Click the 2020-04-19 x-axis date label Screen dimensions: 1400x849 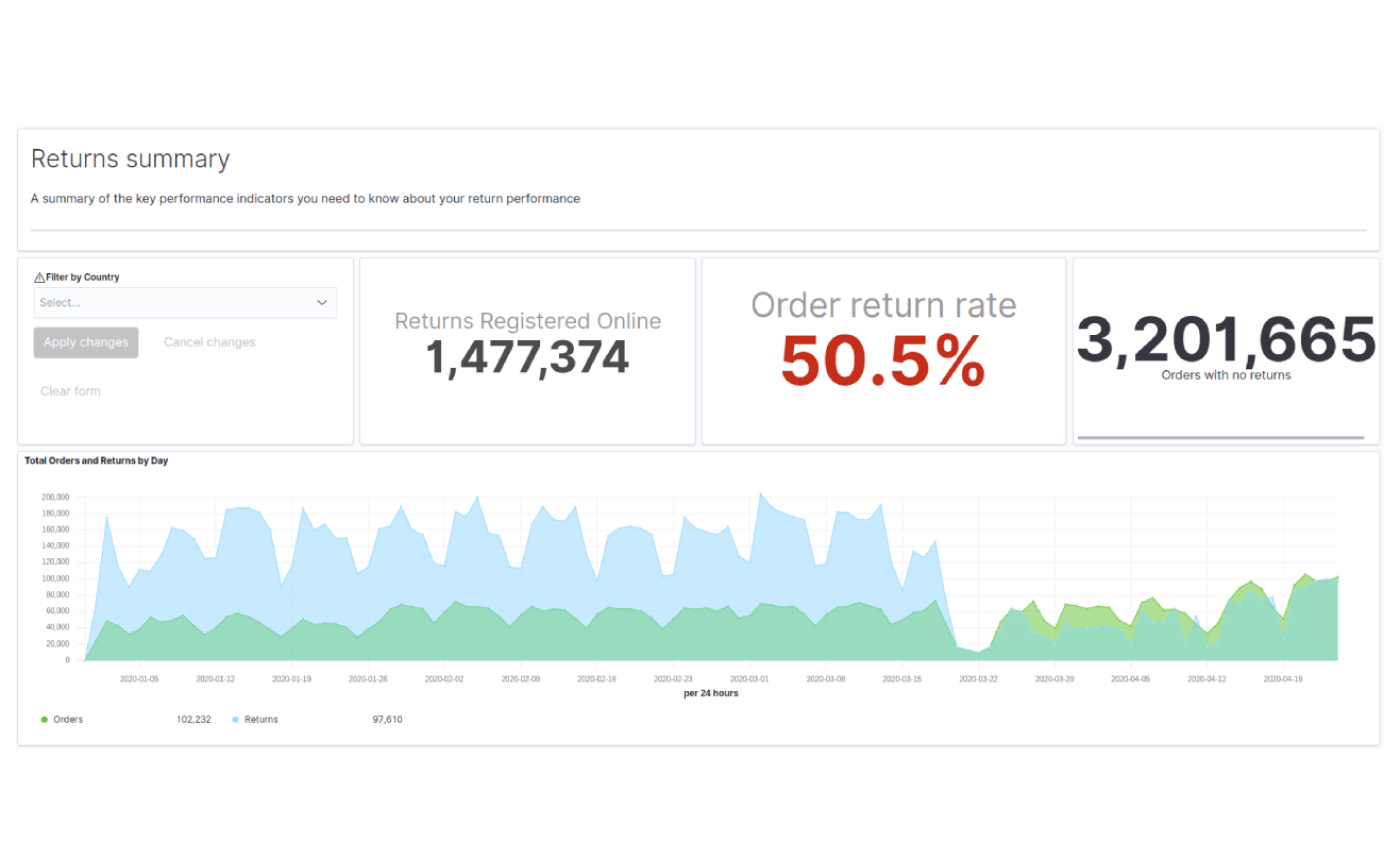(1283, 678)
